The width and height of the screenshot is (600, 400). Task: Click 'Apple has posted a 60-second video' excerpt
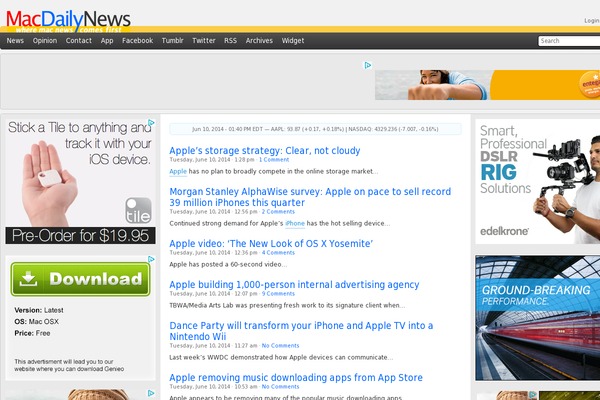tap(228, 264)
